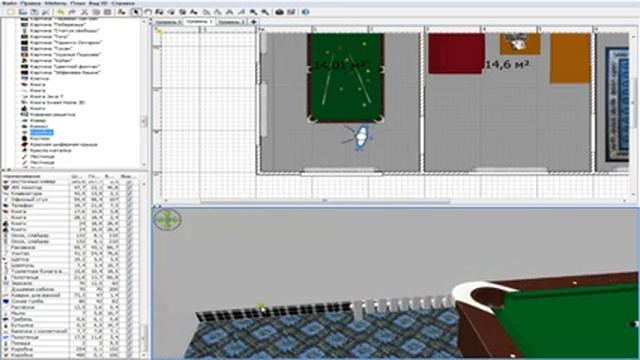
Task: Click the Increase text size icon
Action: point(207,12)
